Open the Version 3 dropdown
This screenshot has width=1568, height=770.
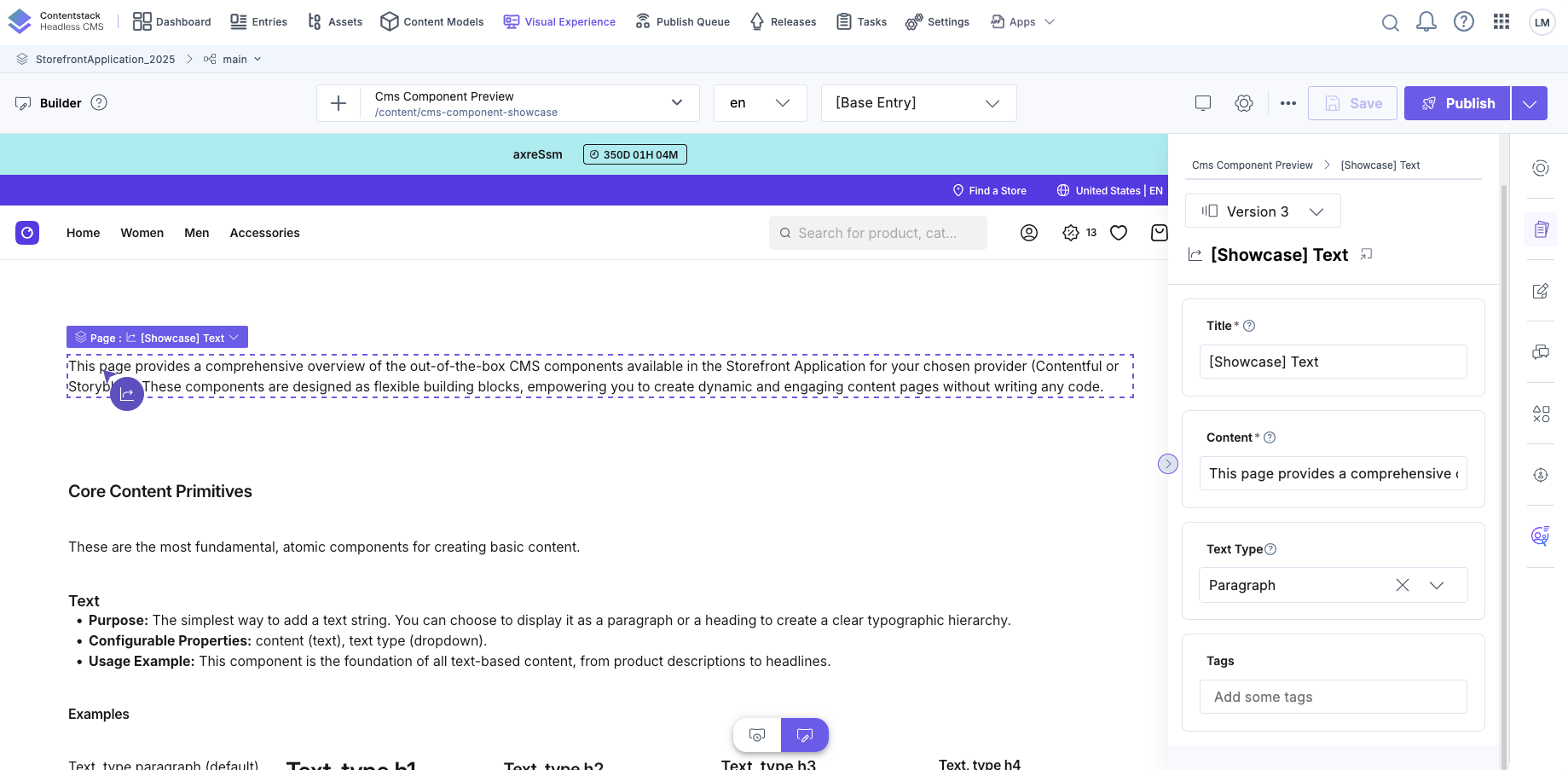point(1262,211)
